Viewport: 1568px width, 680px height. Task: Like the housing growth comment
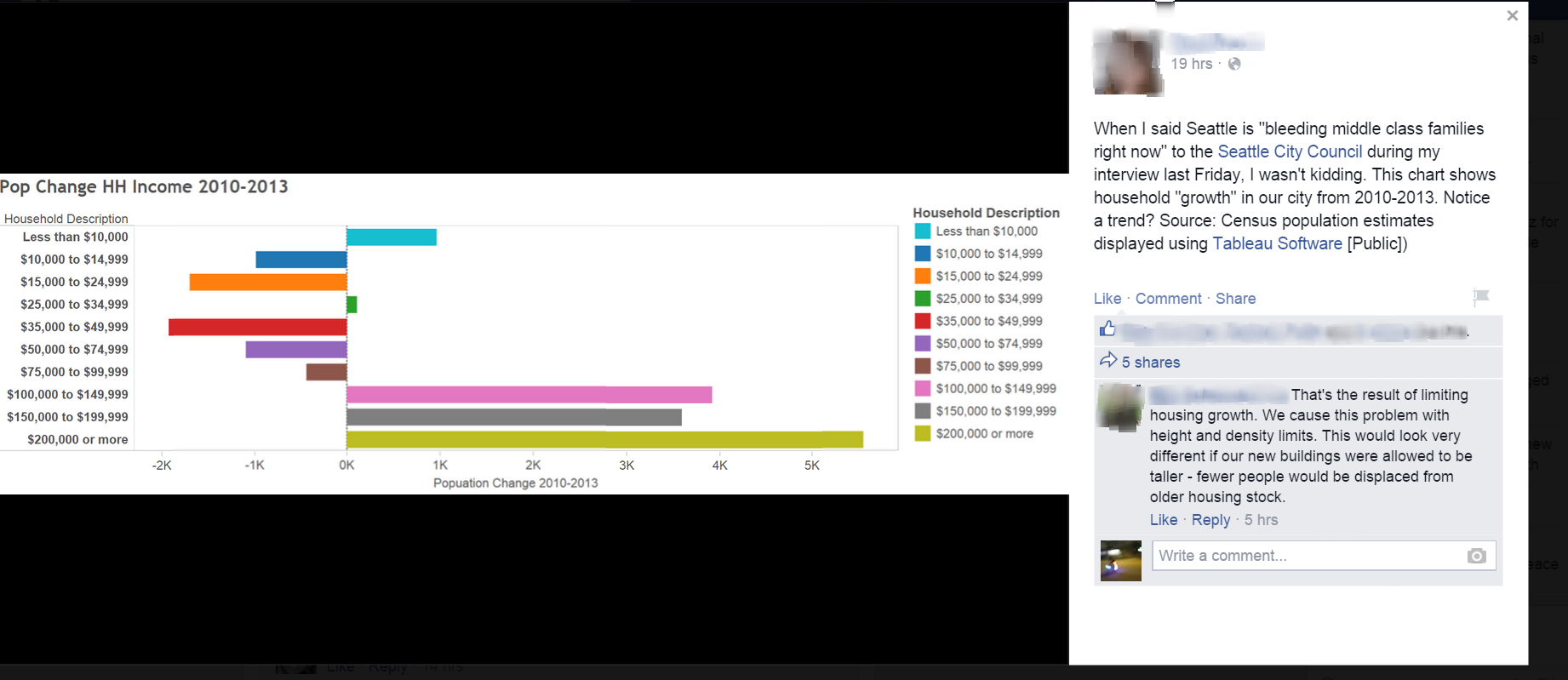point(1163,520)
